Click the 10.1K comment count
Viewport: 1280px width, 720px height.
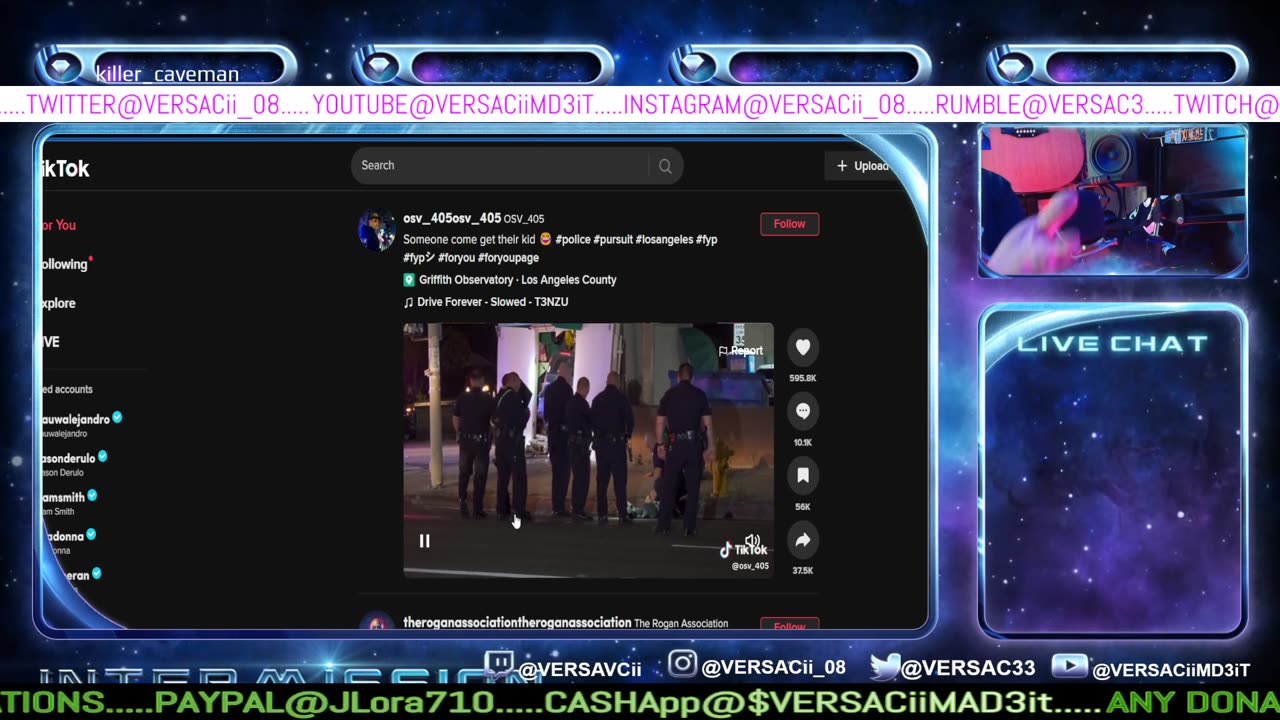(802, 442)
